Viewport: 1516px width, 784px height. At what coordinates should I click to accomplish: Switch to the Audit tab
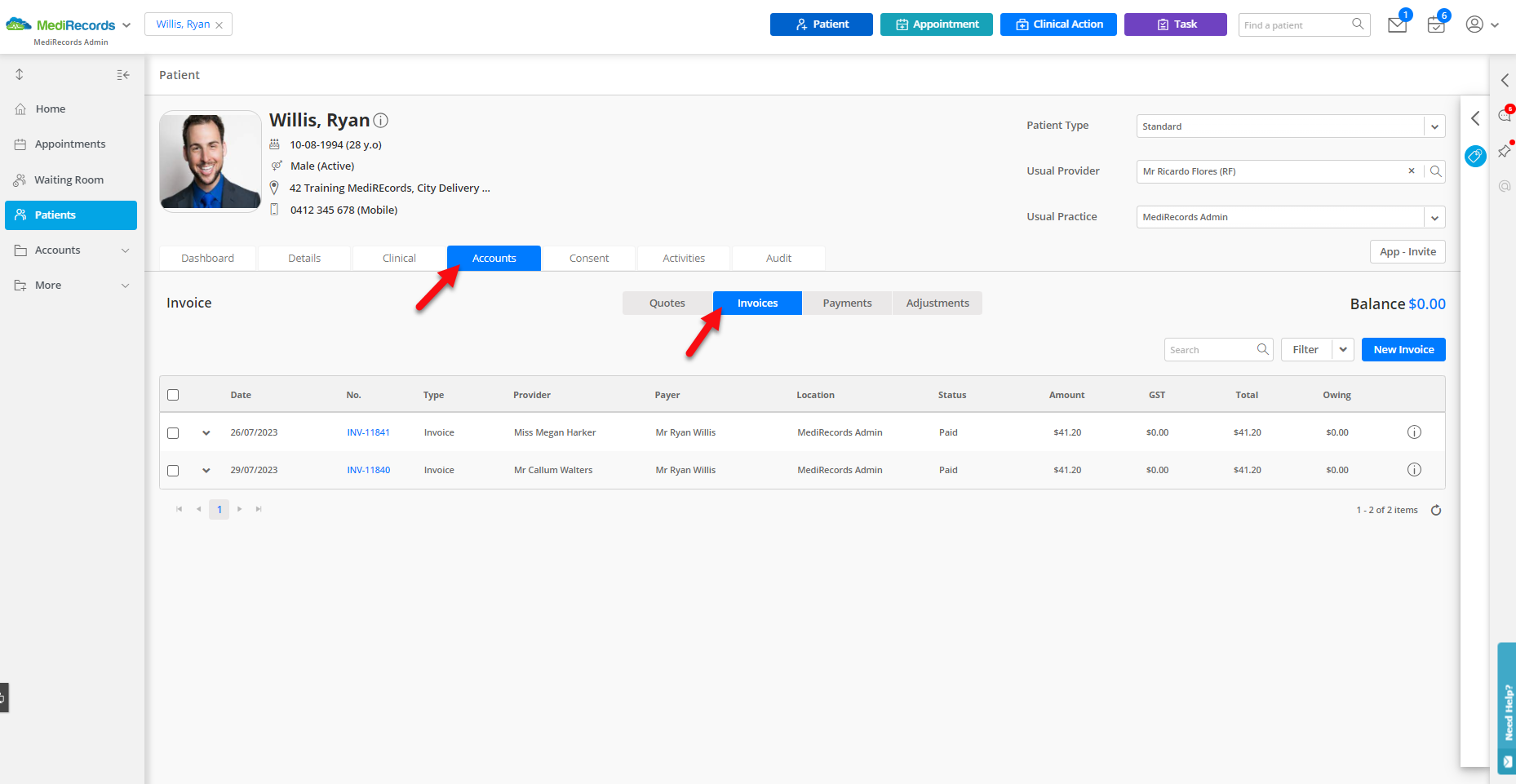[x=778, y=258]
